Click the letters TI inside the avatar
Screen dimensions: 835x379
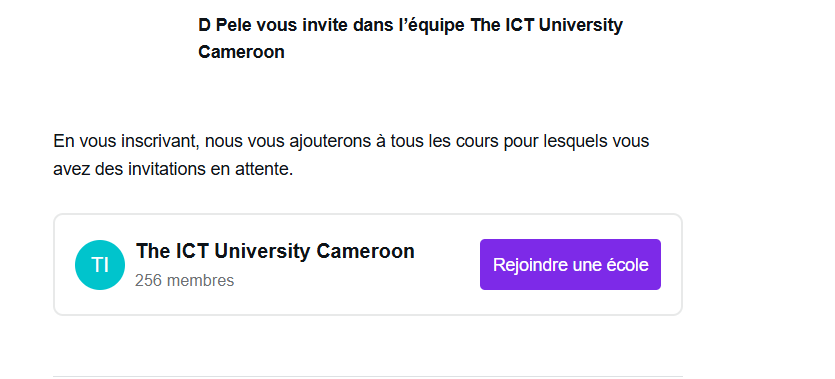coord(100,265)
